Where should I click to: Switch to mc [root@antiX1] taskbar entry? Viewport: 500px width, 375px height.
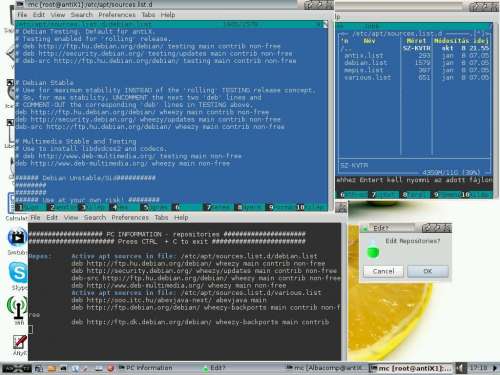(411, 368)
